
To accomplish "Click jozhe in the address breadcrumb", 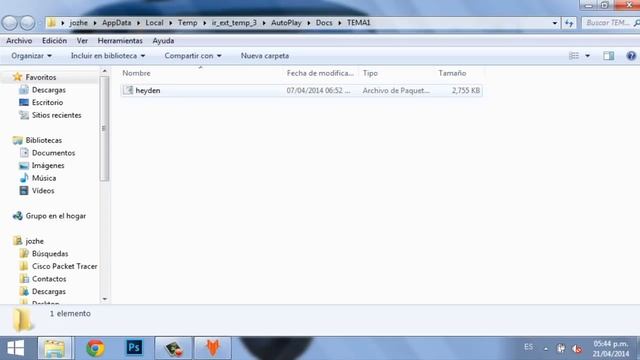I will [x=78, y=23].
